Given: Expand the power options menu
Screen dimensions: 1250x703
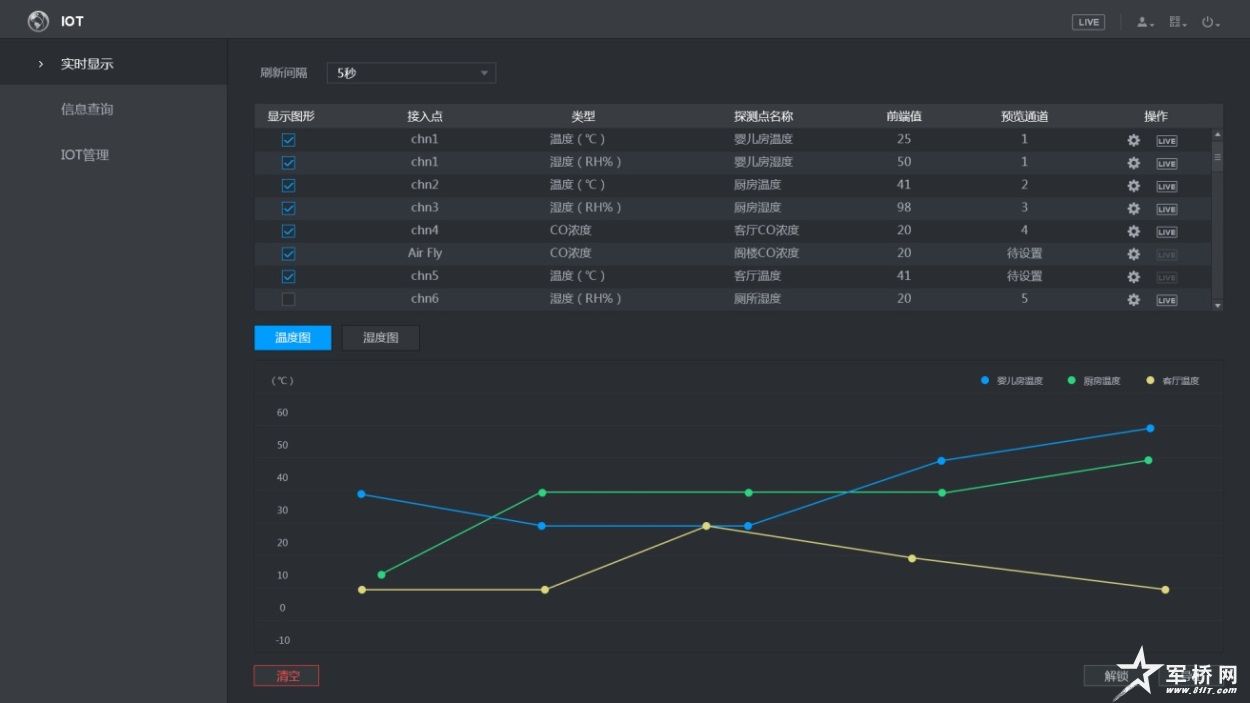Looking at the screenshot, I should coord(1210,22).
